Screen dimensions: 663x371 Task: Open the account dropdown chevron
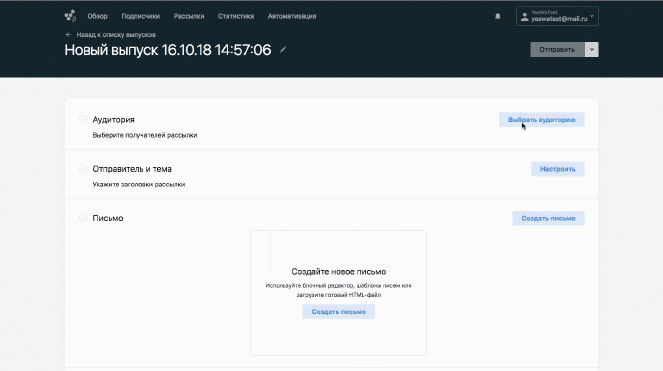[x=592, y=16]
